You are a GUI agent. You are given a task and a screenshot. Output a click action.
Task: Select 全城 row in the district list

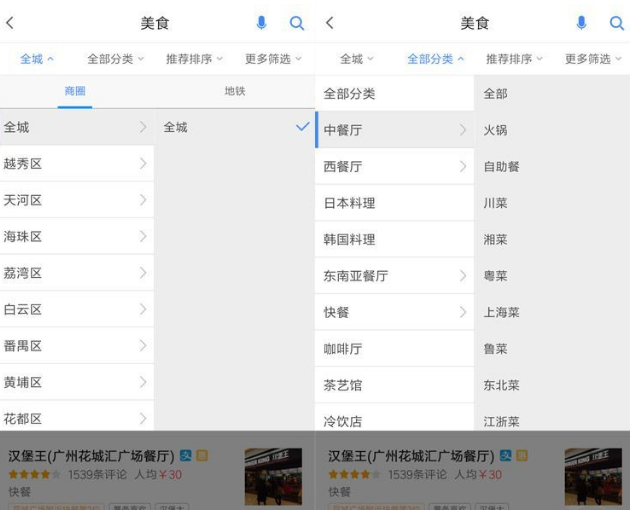click(77, 127)
